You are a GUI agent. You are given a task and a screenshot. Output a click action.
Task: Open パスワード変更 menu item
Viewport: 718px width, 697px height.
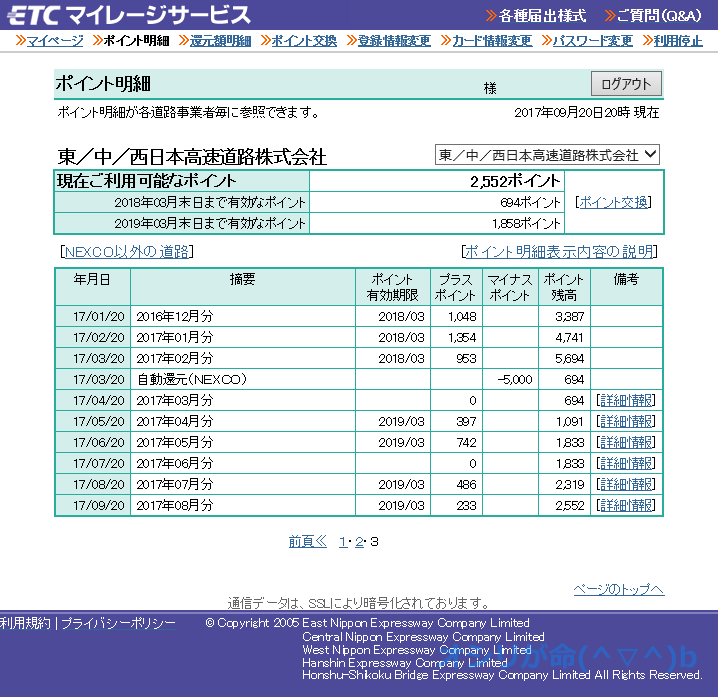(x=593, y=41)
